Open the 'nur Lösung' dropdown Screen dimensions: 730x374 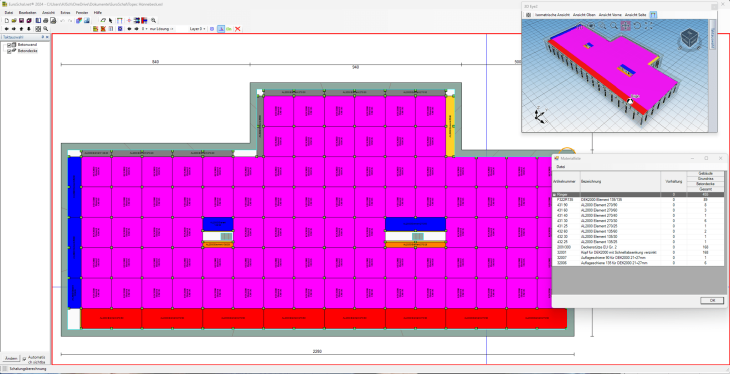(x=161, y=29)
